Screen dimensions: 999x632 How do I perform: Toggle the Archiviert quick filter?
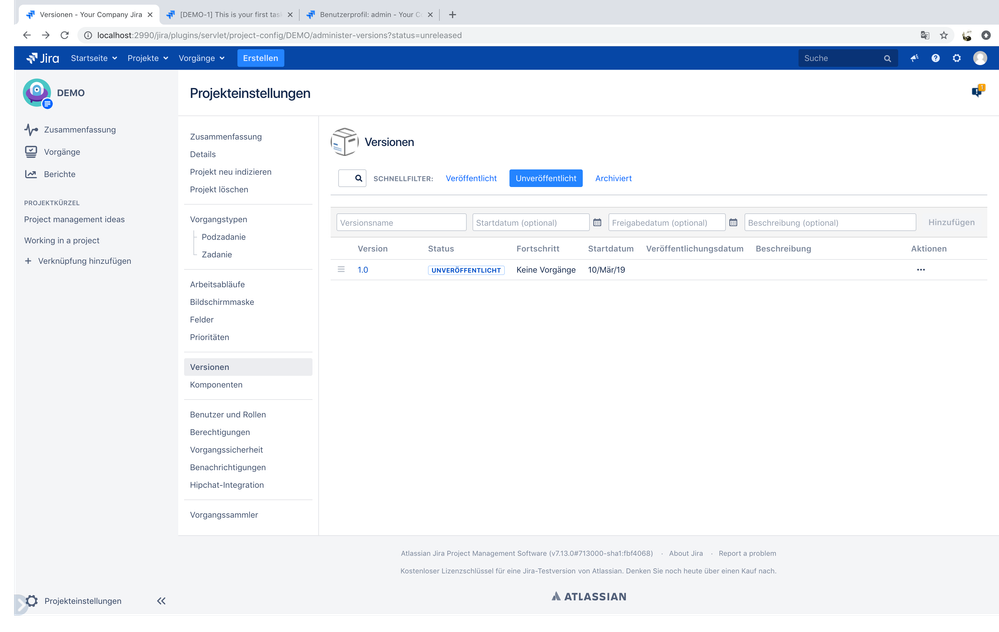(x=614, y=178)
